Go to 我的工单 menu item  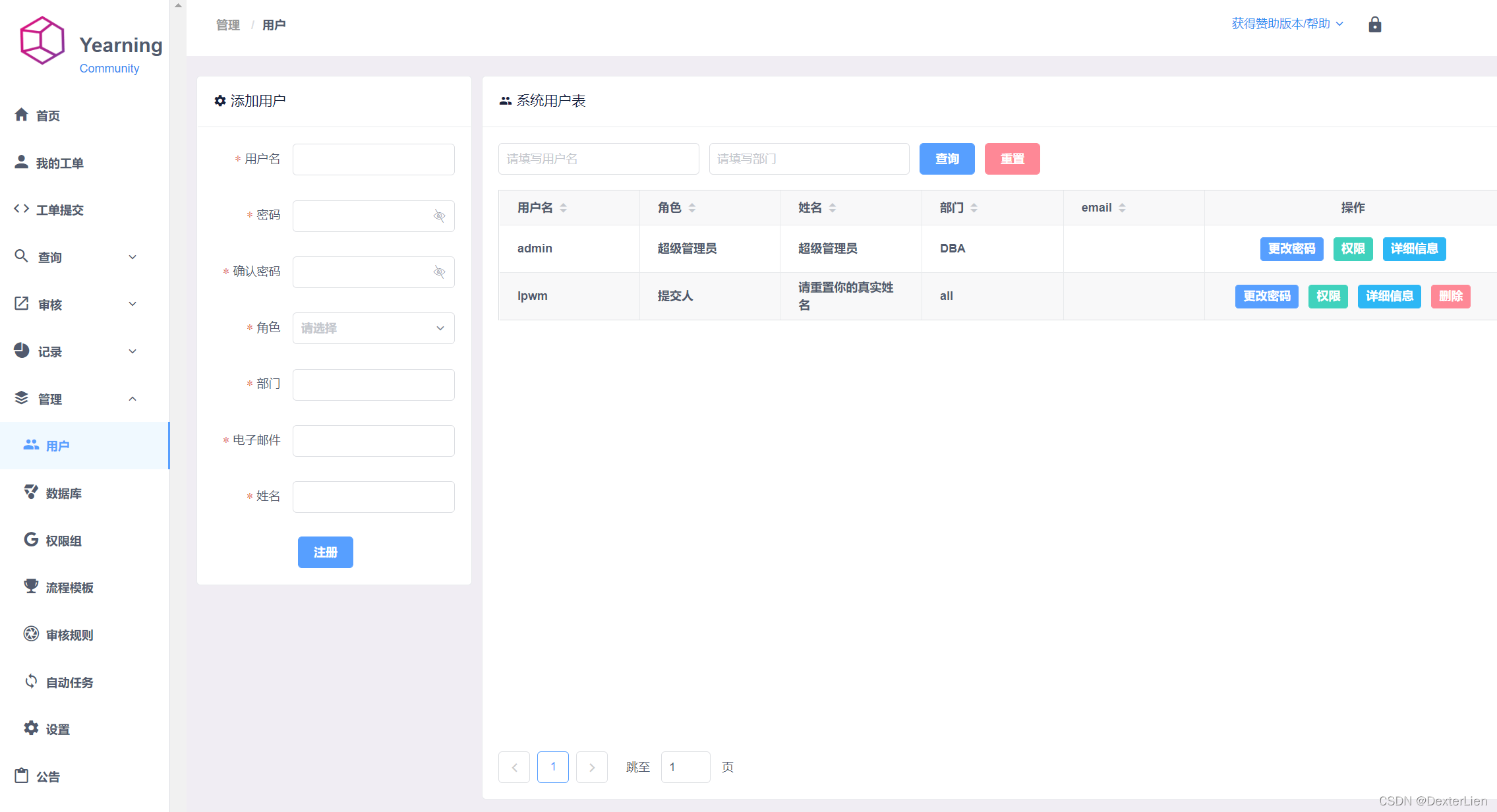[59, 163]
